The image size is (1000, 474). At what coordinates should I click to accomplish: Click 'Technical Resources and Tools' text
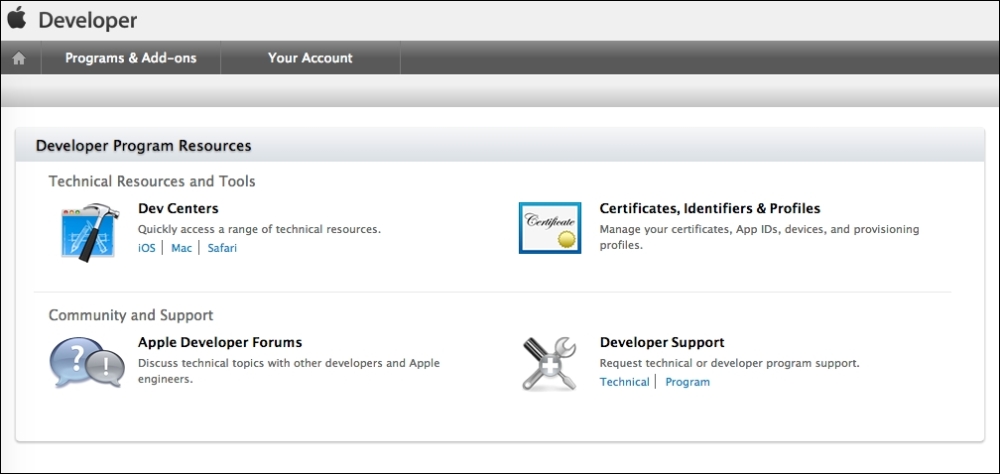(152, 181)
